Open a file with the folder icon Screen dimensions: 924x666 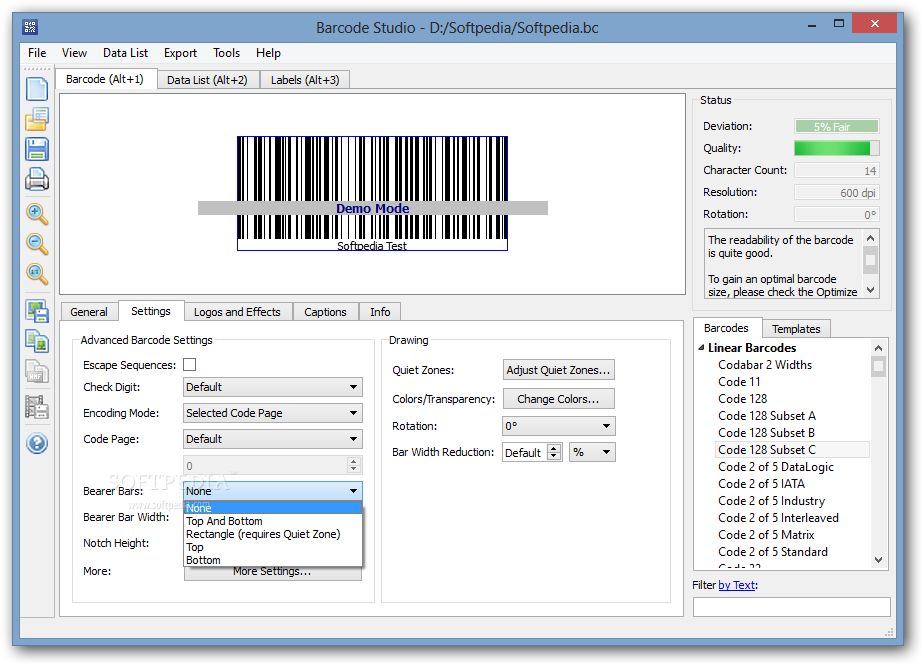pos(37,120)
